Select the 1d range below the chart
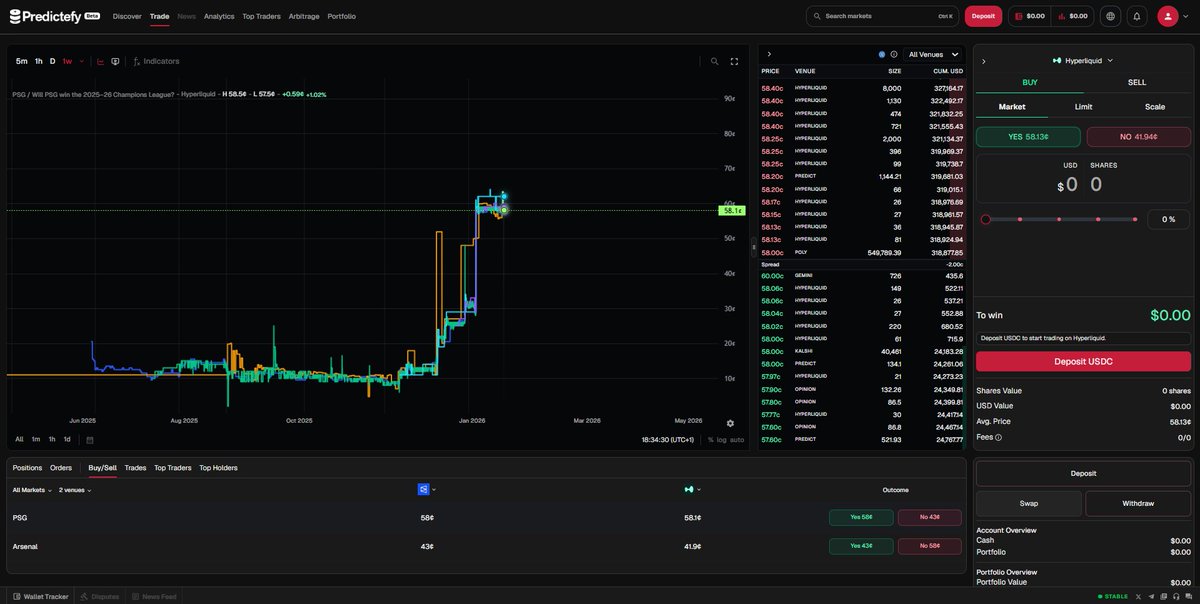 pos(67,439)
